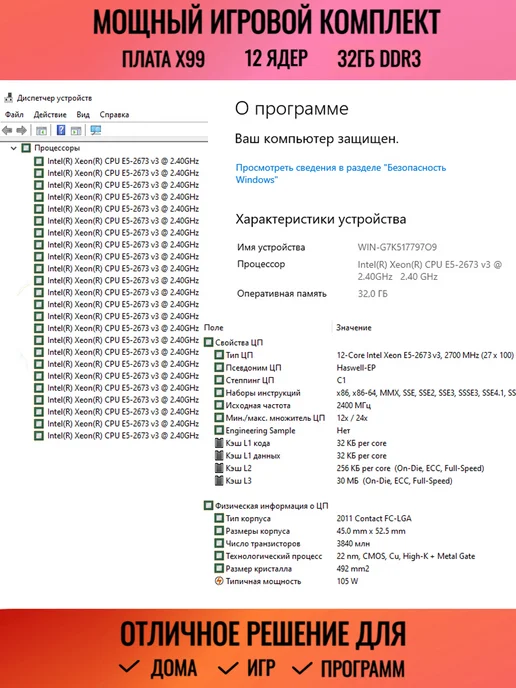Click the icon beside Тип корпуса
Image resolution: width=516 pixels, height=688 pixels.
coord(219,518)
